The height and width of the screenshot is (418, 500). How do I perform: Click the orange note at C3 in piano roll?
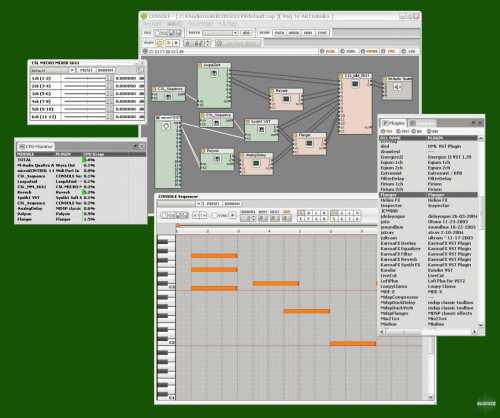click(x=214, y=288)
